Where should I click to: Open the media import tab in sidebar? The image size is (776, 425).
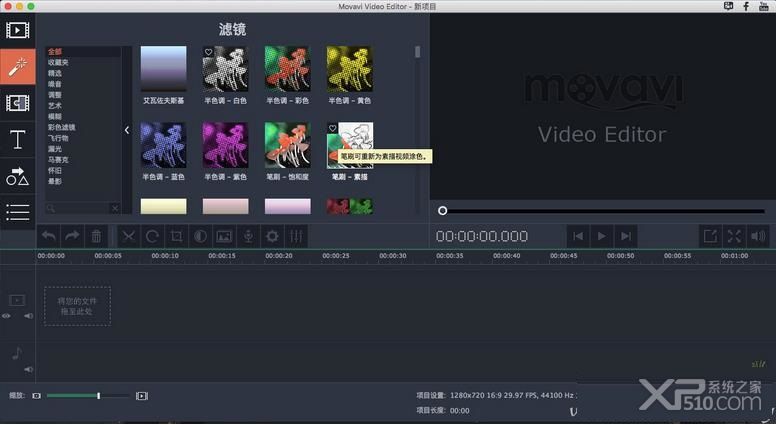point(18,30)
